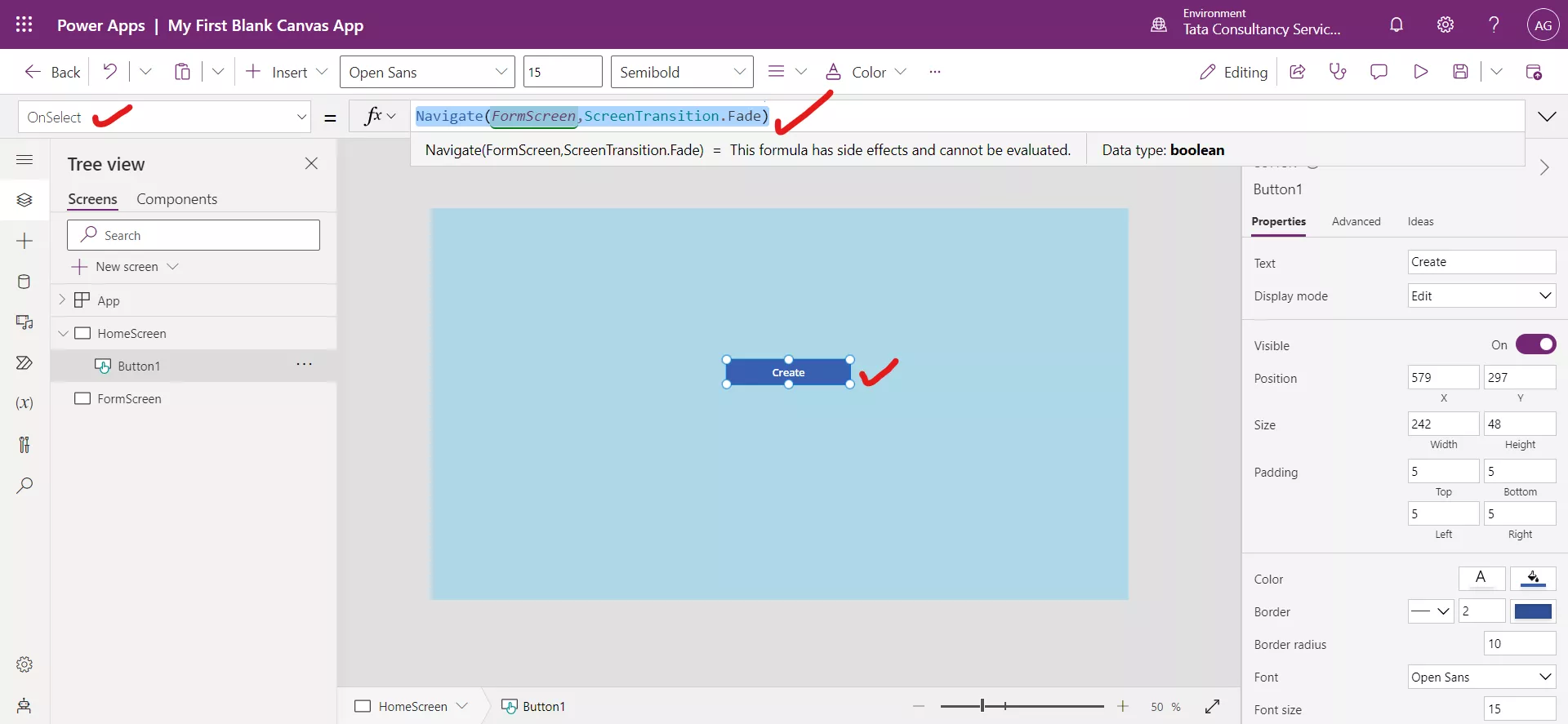
Task: Open the App checker stethoscope icon
Action: 1338,72
